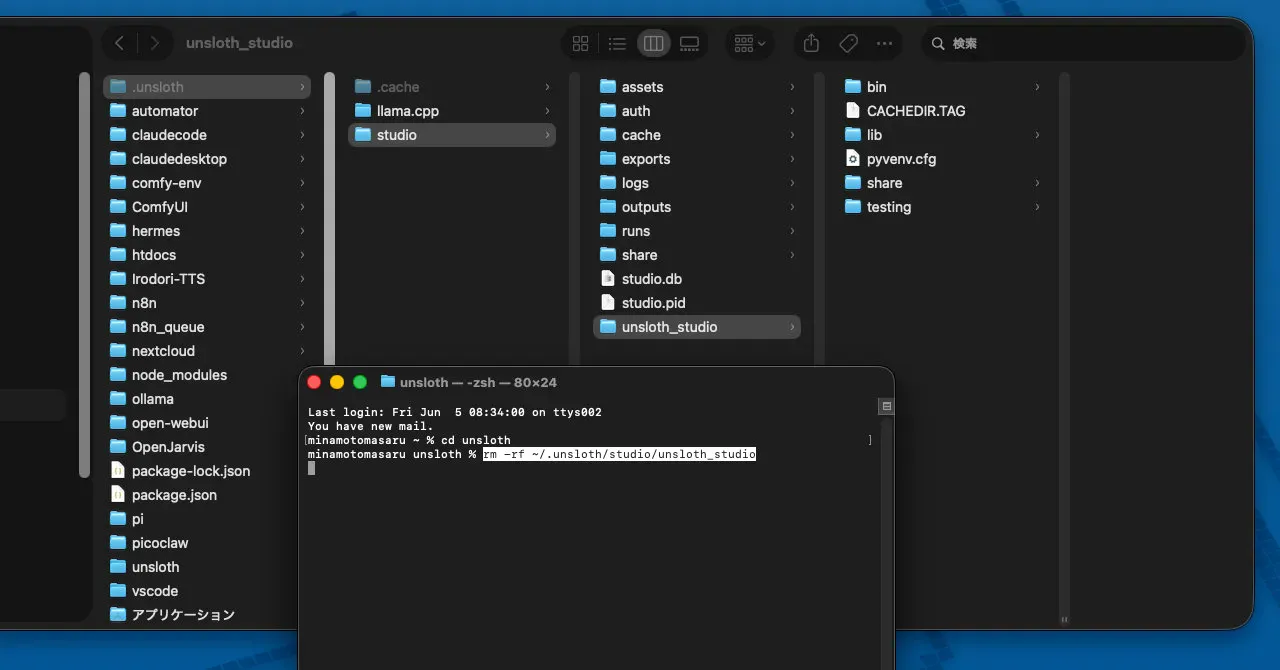Switch Finder to gallery view
Image resolution: width=1280 pixels, height=670 pixels.
(x=690, y=43)
